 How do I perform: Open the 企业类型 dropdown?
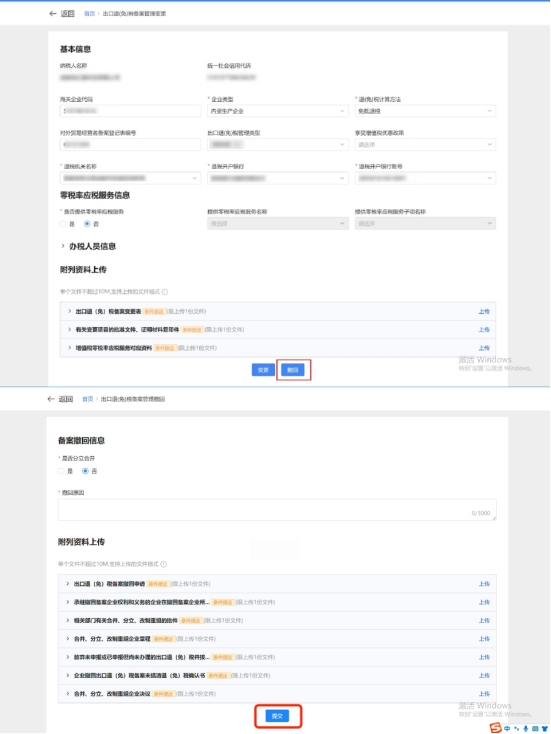click(x=278, y=111)
